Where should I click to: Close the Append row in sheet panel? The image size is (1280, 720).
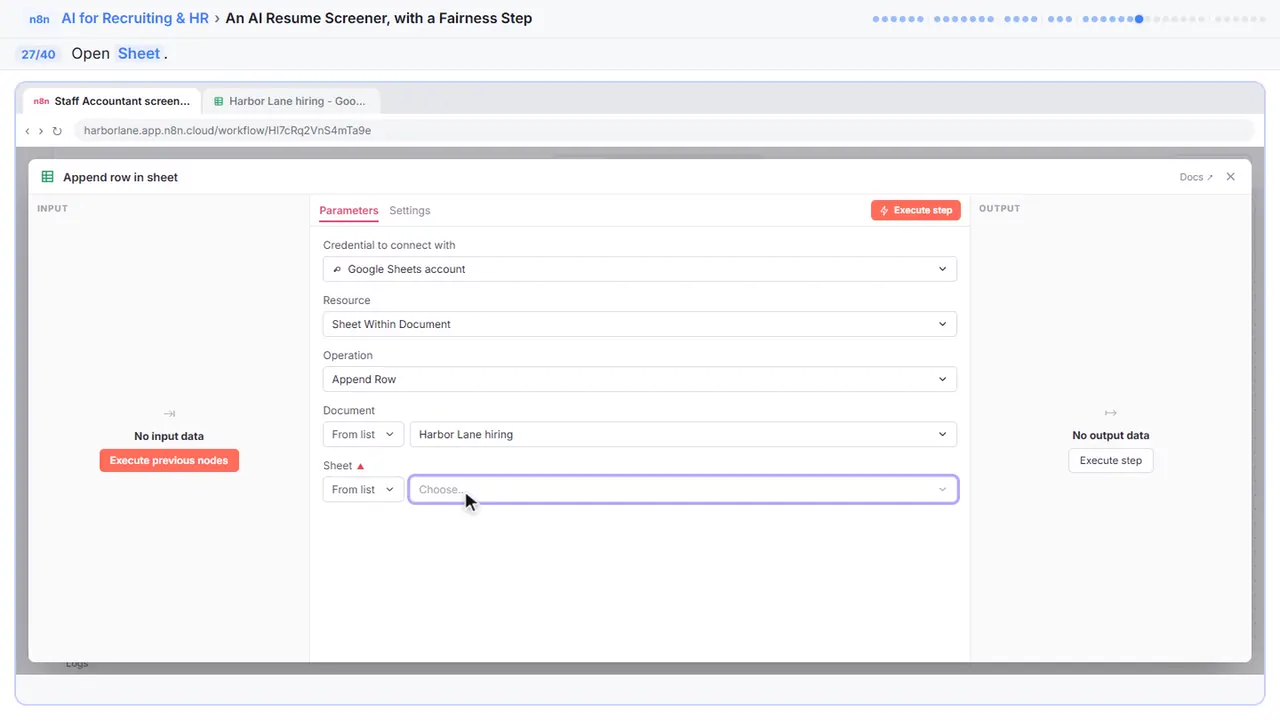1231,177
